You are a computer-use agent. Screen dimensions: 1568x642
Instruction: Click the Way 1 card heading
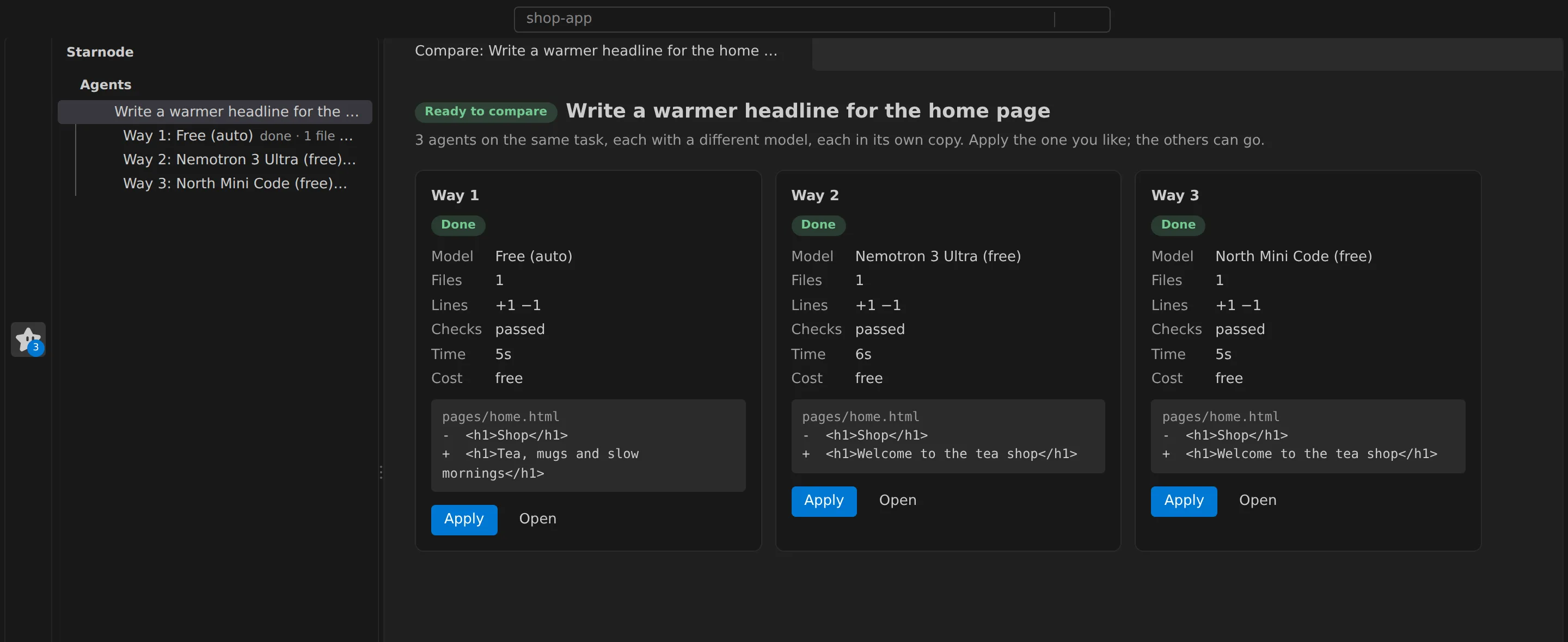coord(455,195)
